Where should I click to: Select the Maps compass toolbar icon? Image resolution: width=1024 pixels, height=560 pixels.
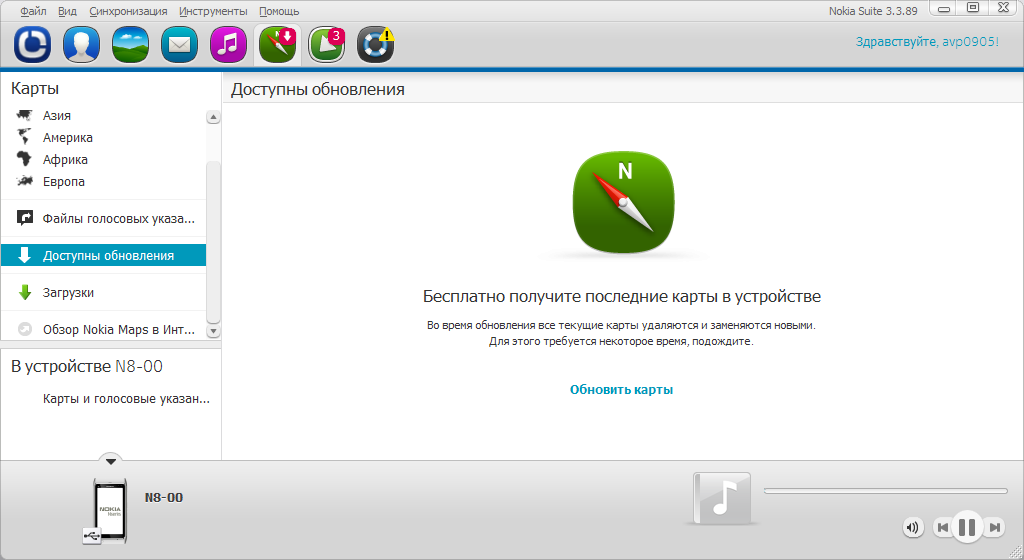coord(278,45)
